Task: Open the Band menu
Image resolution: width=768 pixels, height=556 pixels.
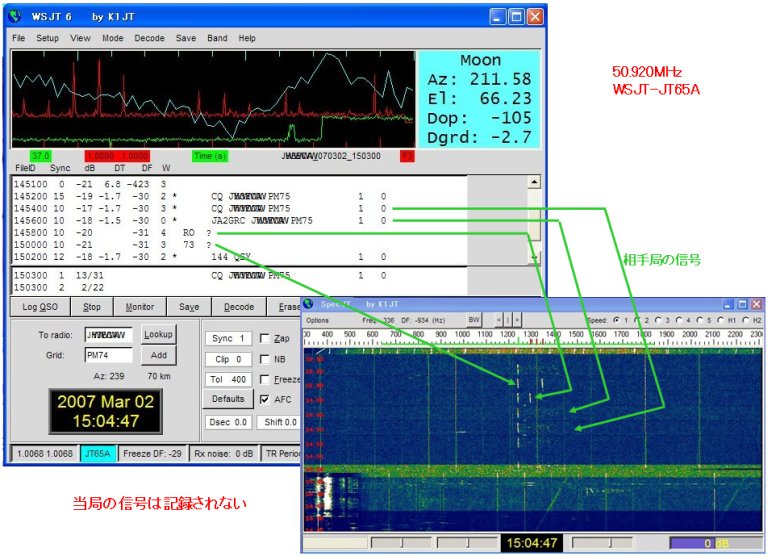Action: coord(217,38)
